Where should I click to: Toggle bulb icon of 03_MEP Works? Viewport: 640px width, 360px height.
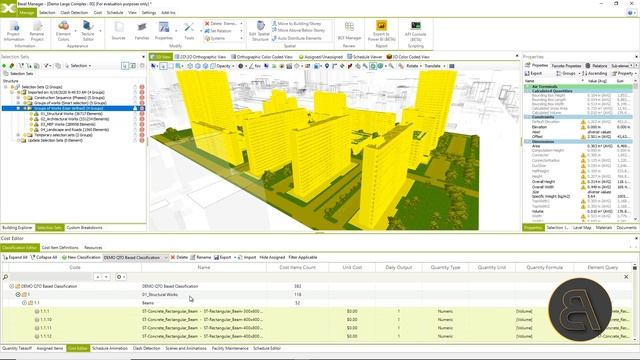coord(31,124)
